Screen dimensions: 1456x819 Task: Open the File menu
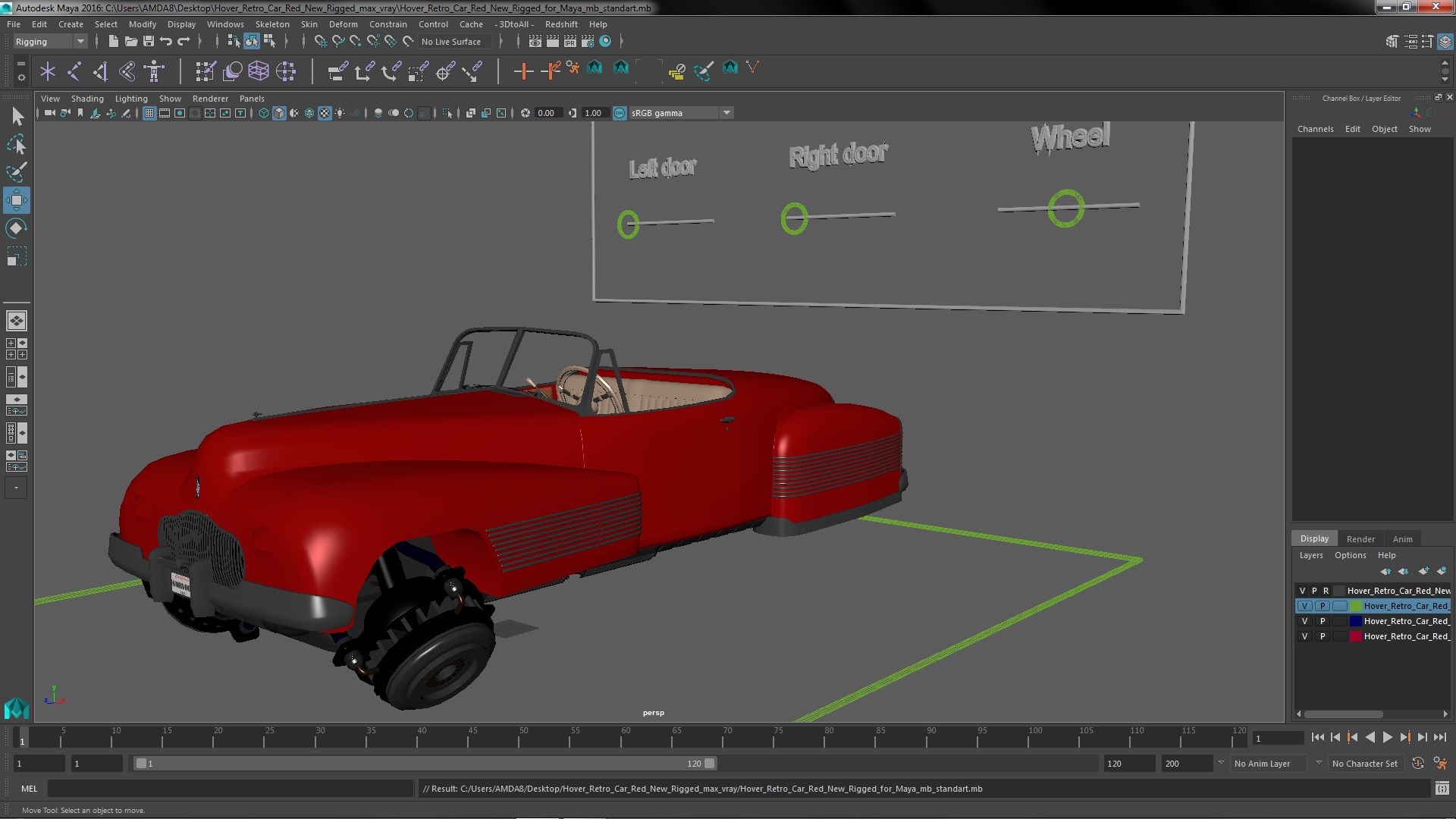(x=14, y=24)
